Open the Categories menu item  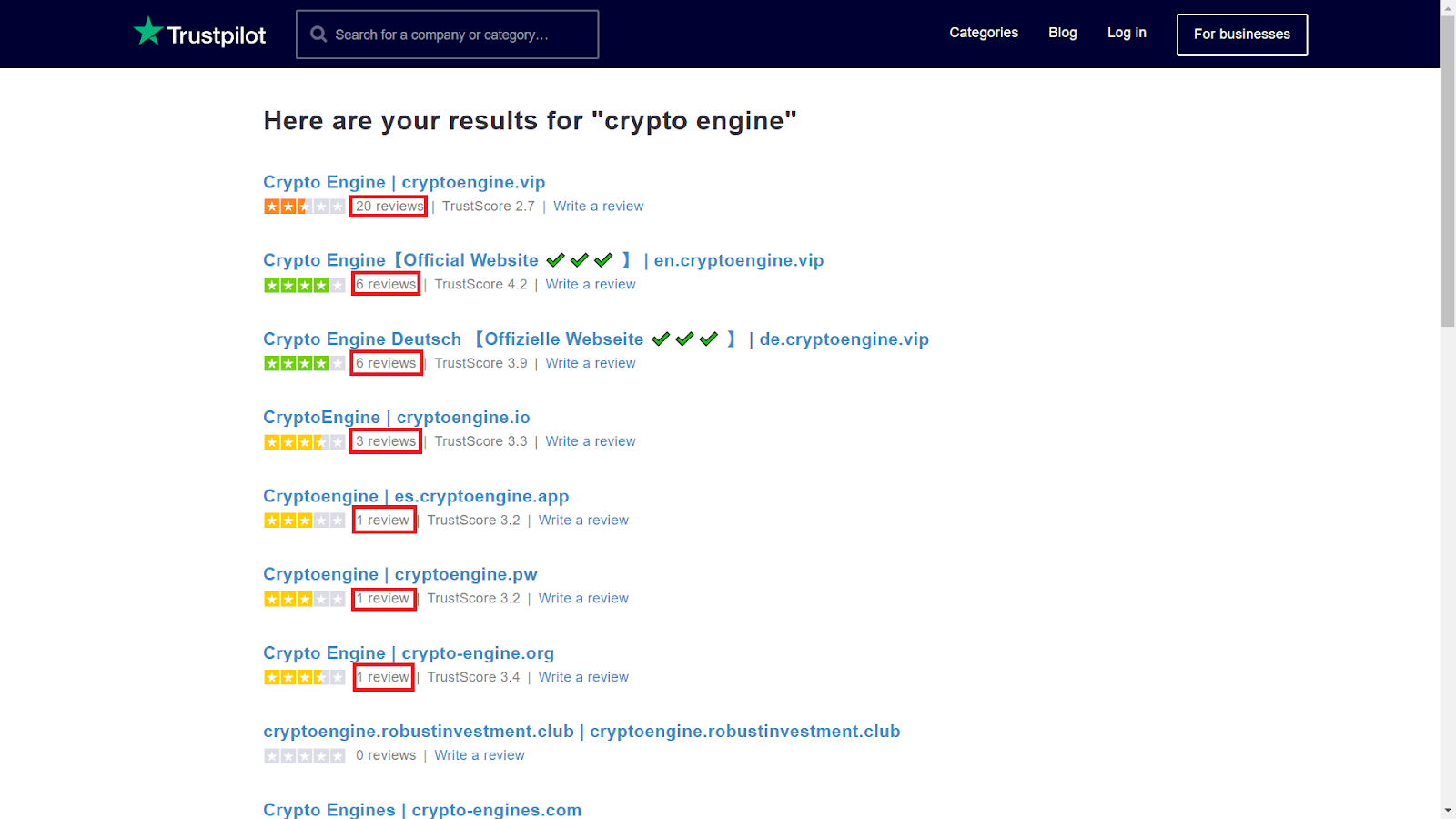pyautogui.click(x=984, y=33)
